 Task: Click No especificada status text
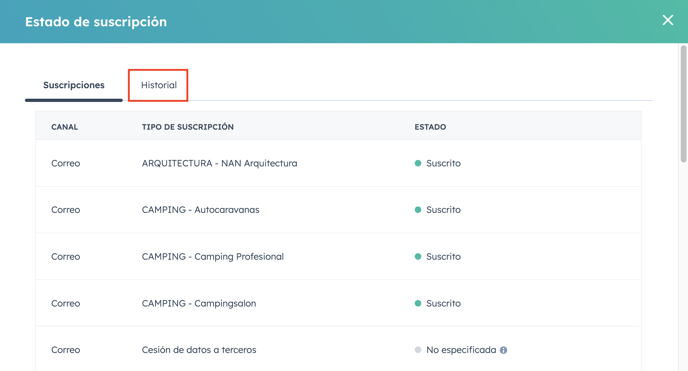coord(461,350)
